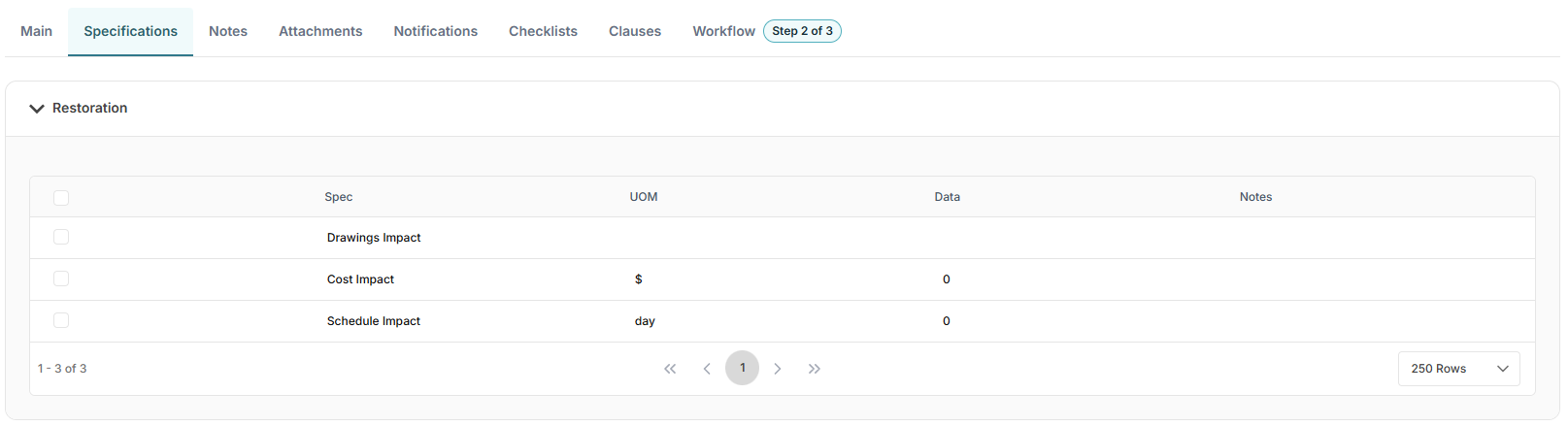Open the 250 Rows dropdown
Image resolution: width=1568 pixels, height=426 pixels.
click(x=1458, y=369)
